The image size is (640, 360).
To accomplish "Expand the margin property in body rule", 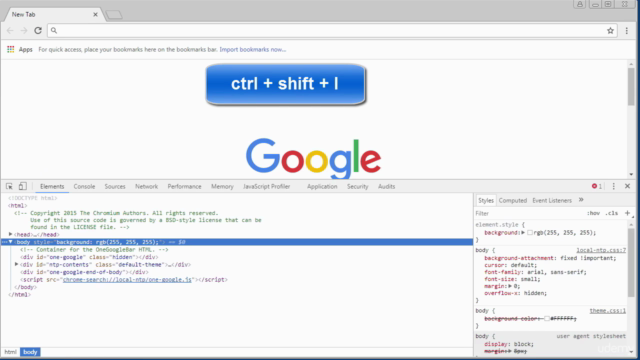I will [510, 286].
